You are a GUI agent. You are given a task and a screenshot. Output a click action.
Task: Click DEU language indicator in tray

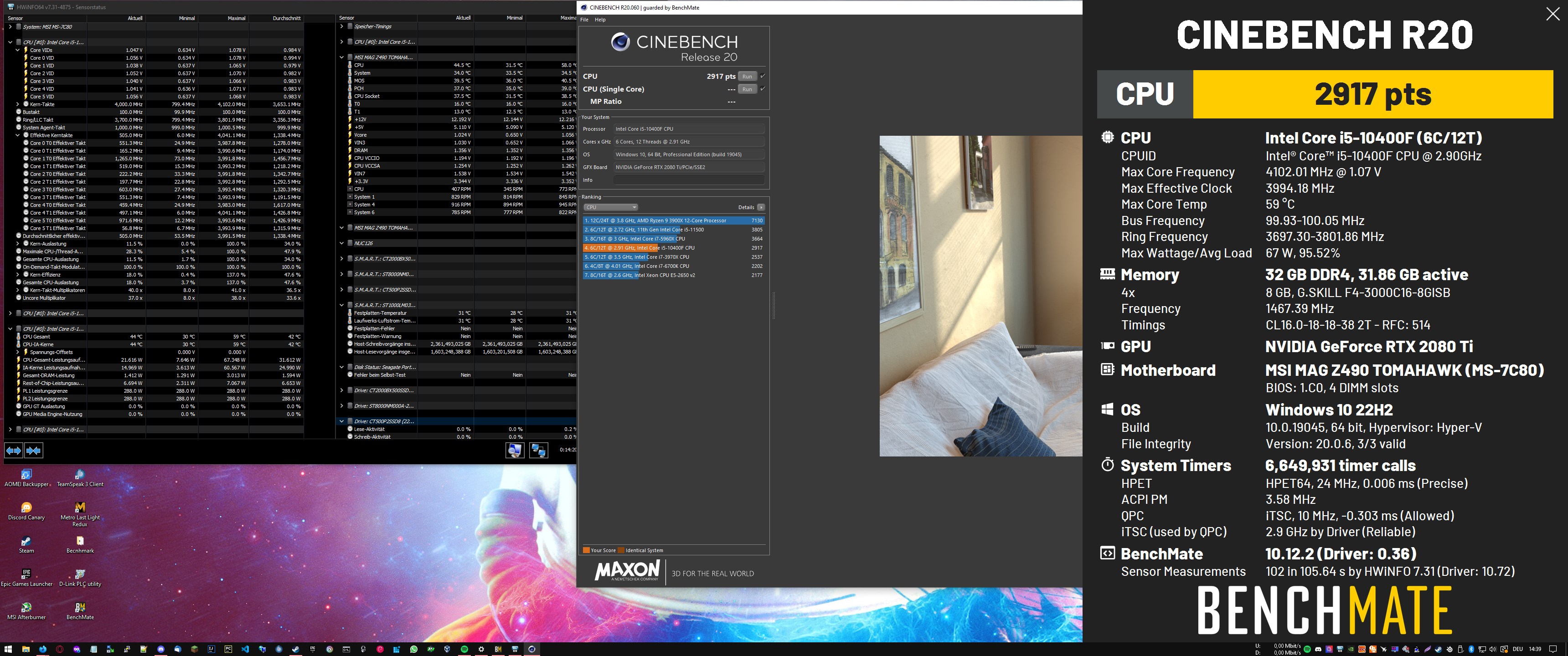tap(1517, 649)
